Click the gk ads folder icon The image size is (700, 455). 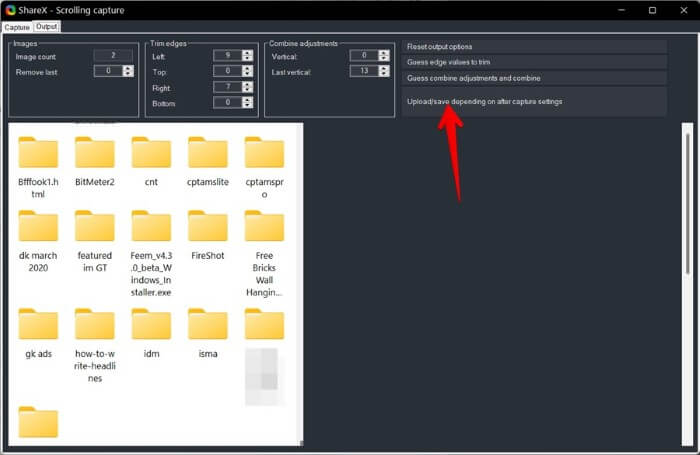pyautogui.click(x=38, y=325)
